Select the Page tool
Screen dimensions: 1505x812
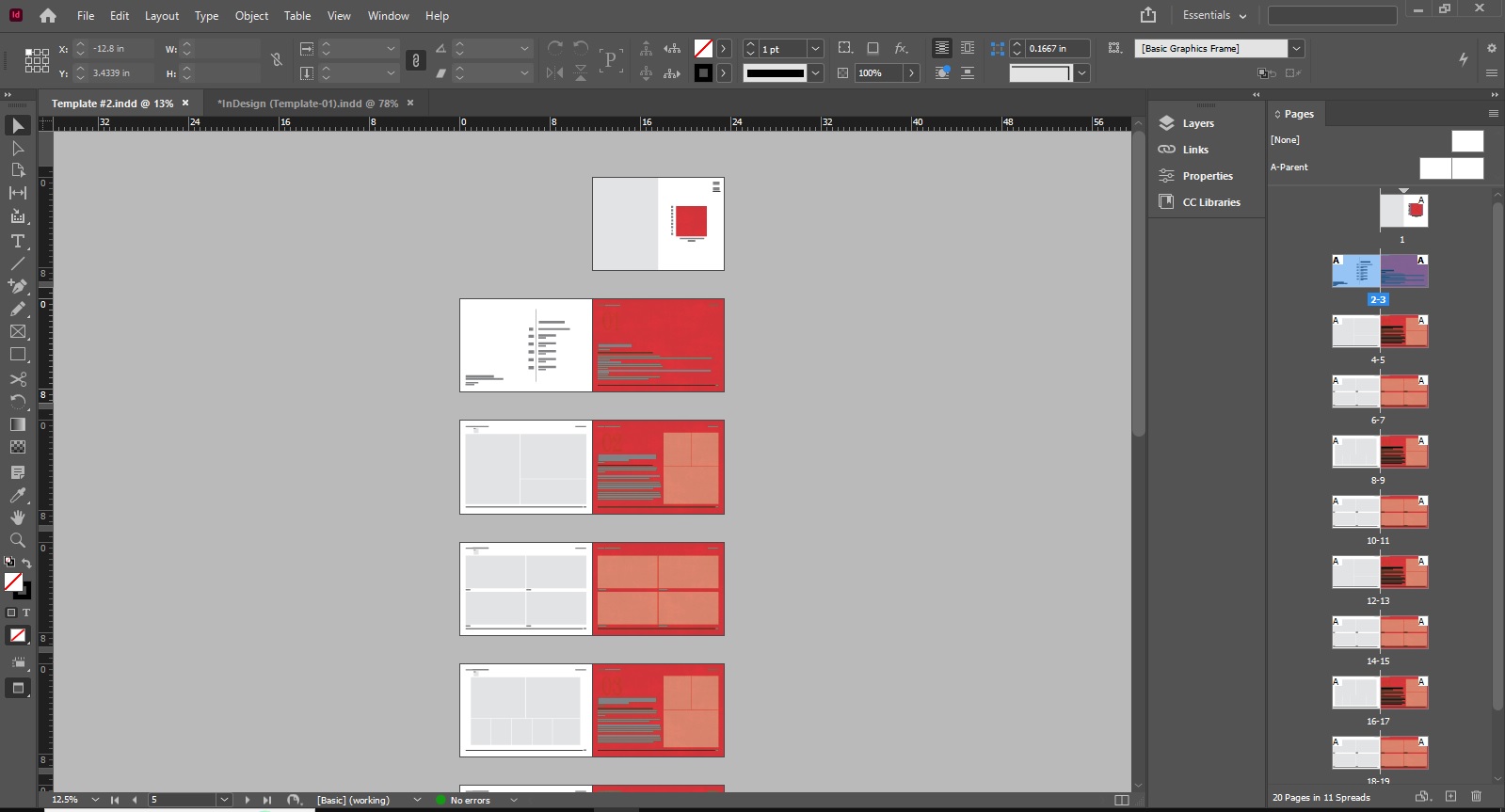click(x=18, y=170)
